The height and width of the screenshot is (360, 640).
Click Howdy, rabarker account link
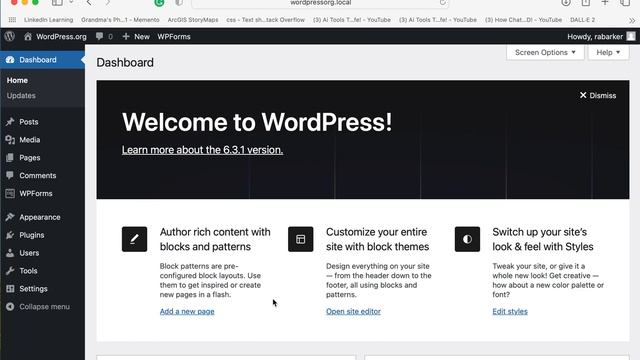pyautogui.click(x=595, y=36)
